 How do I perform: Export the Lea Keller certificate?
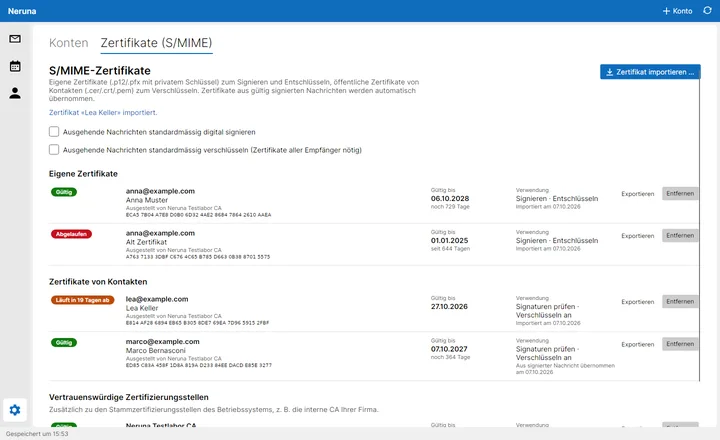pos(637,302)
